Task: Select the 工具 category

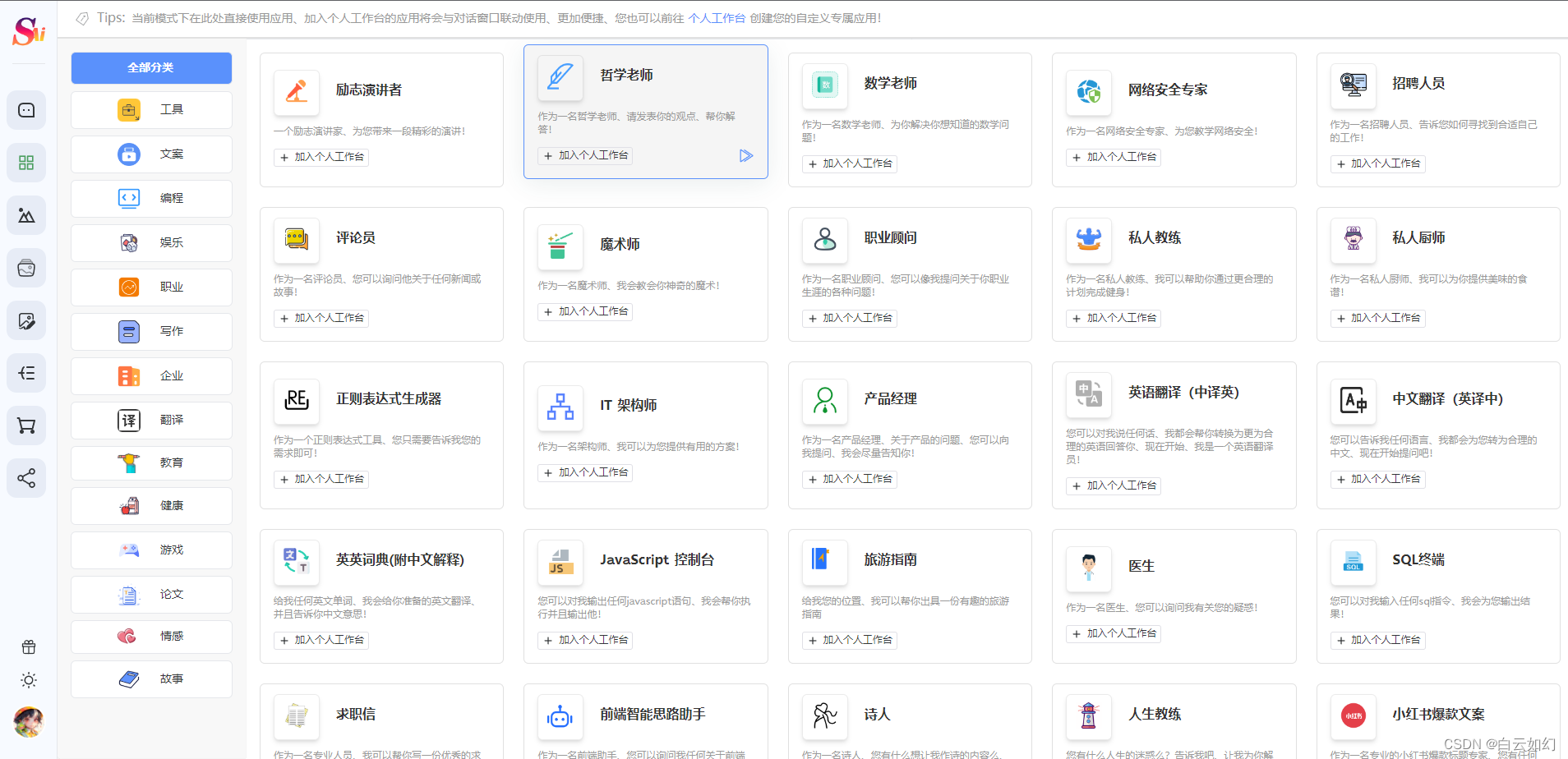Action: tap(151, 109)
